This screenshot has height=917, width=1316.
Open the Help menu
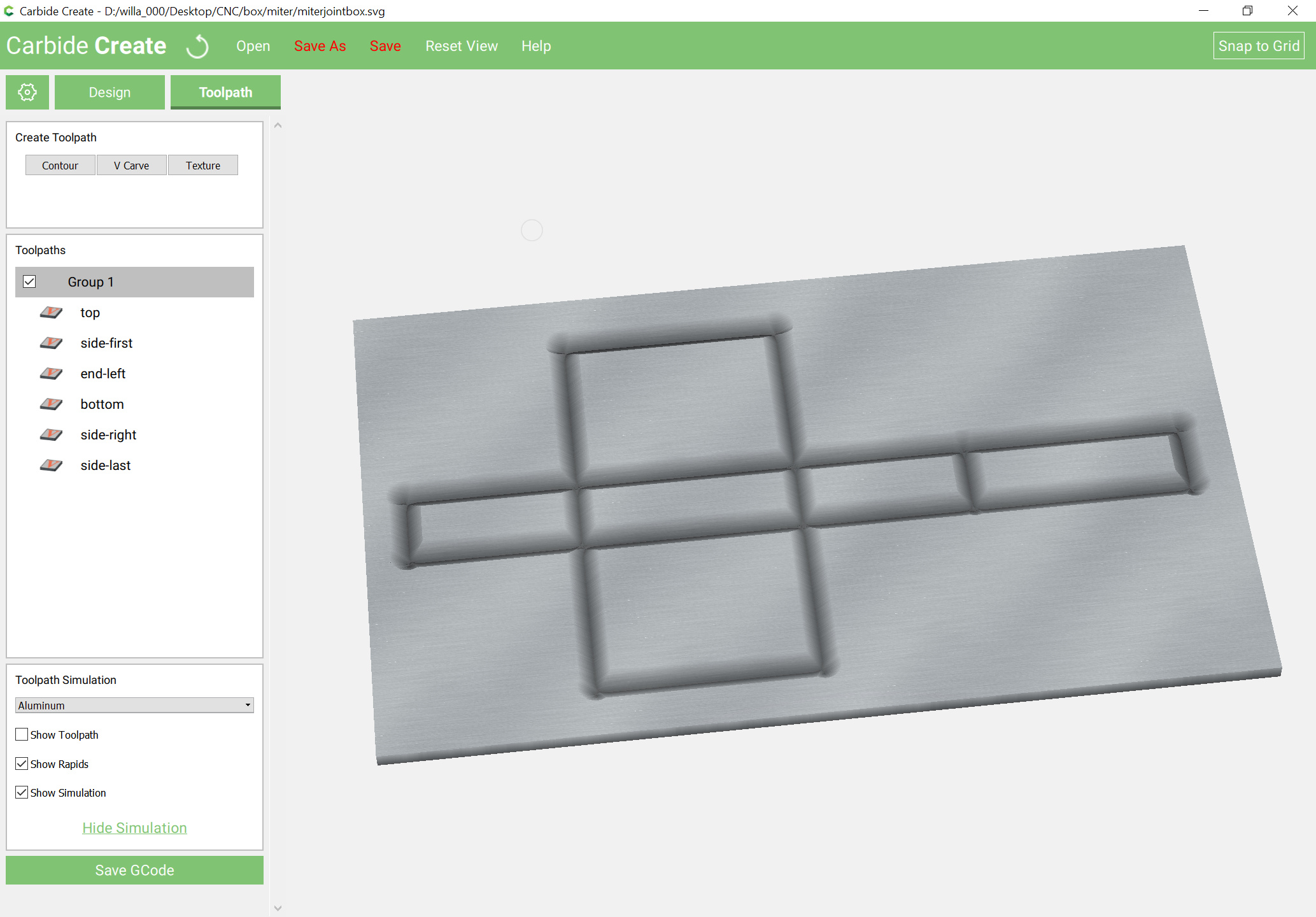click(535, 46)
